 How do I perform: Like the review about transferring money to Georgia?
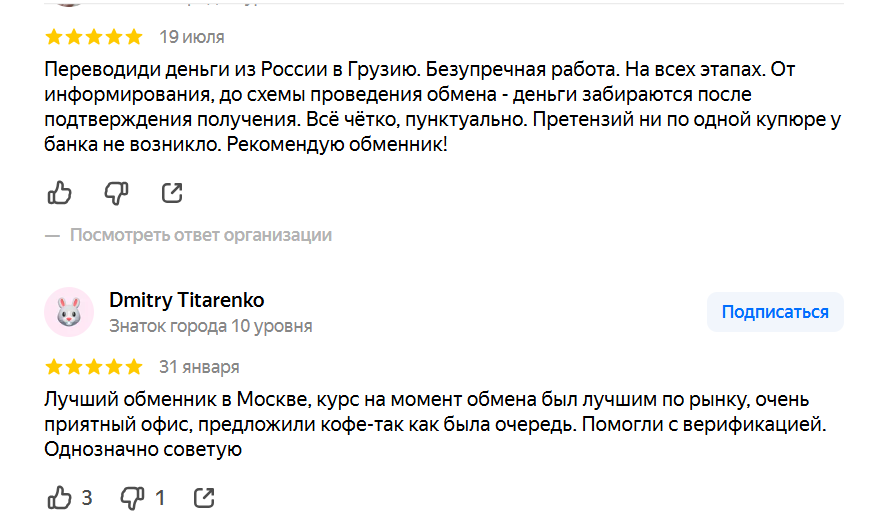[x=60, y=192]
